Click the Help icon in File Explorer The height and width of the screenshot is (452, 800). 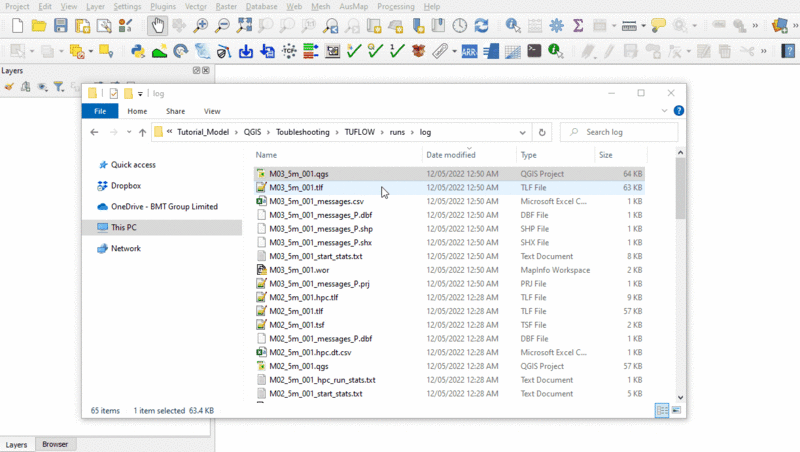[x=679, y=111]
